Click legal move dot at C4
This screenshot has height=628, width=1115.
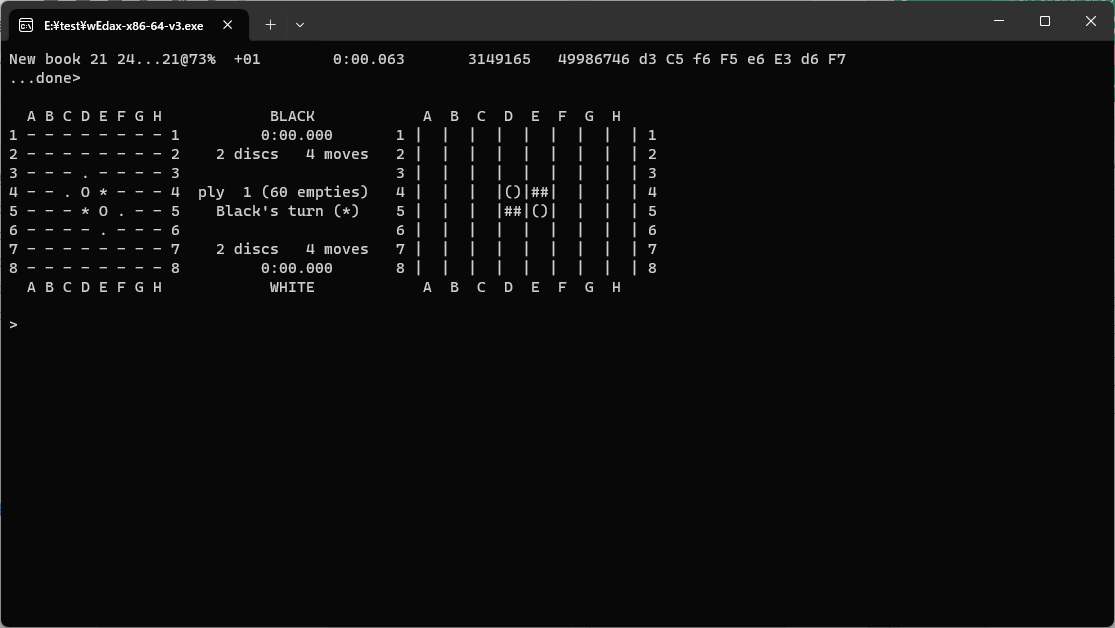coord(67,192)
